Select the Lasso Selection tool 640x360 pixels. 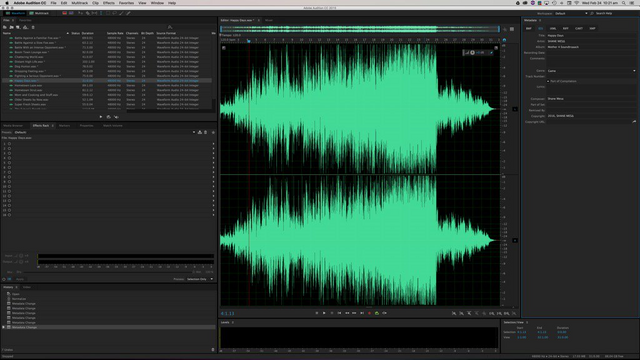[115, 13]
